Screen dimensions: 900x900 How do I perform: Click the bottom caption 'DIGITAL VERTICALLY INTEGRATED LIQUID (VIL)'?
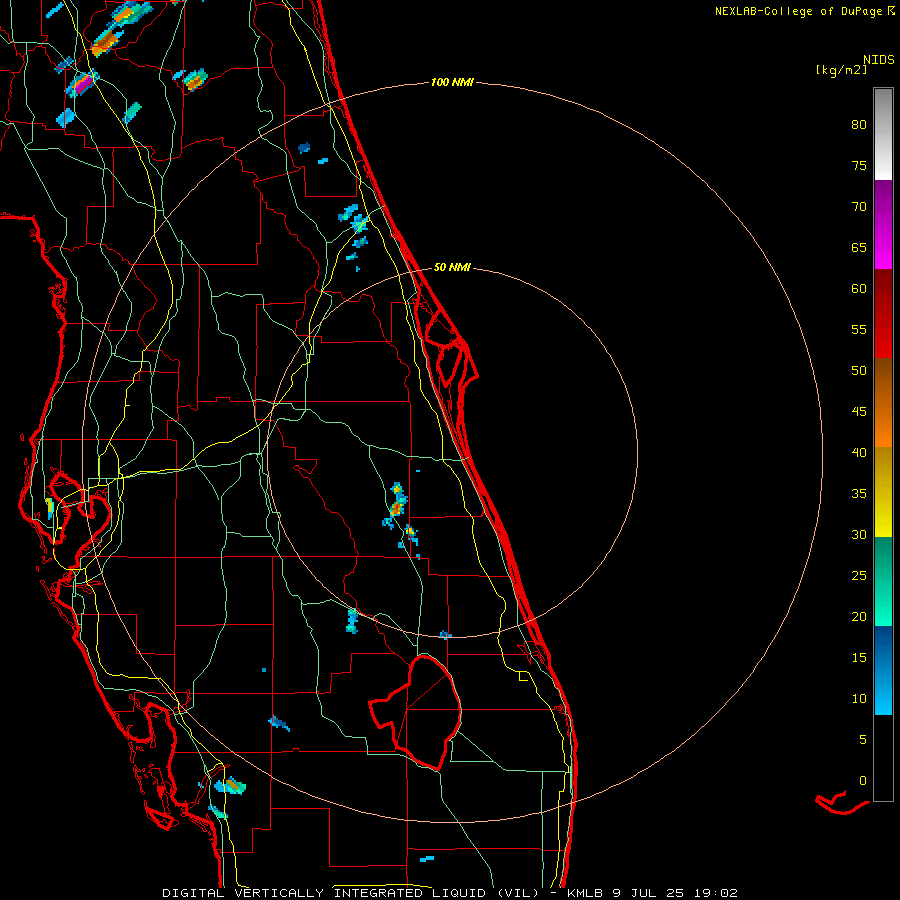click(351, 893)
